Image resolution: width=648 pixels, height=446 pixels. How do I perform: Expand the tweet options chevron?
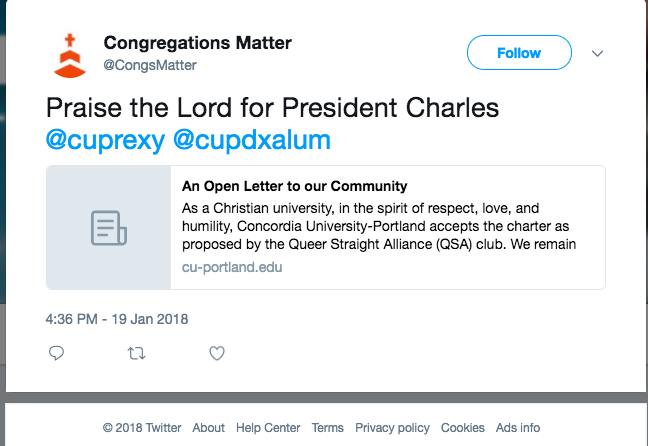pyautogui.click(x=597, y=53)
